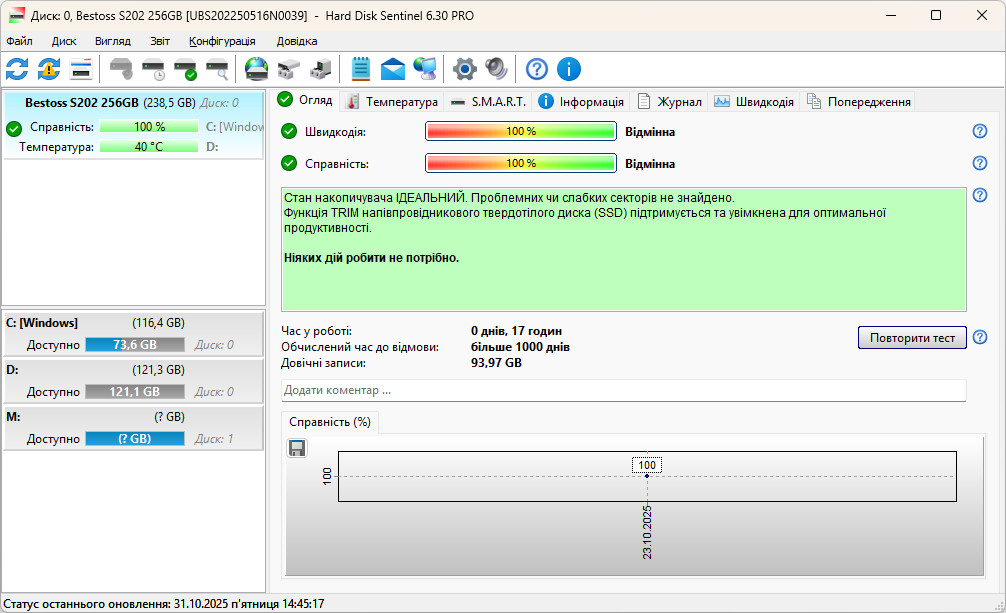This screenshot has height=613, width=1006.
Task: Click the refresh icon with warning triangle
Action: pyautogui.click(x=49, y=69)
